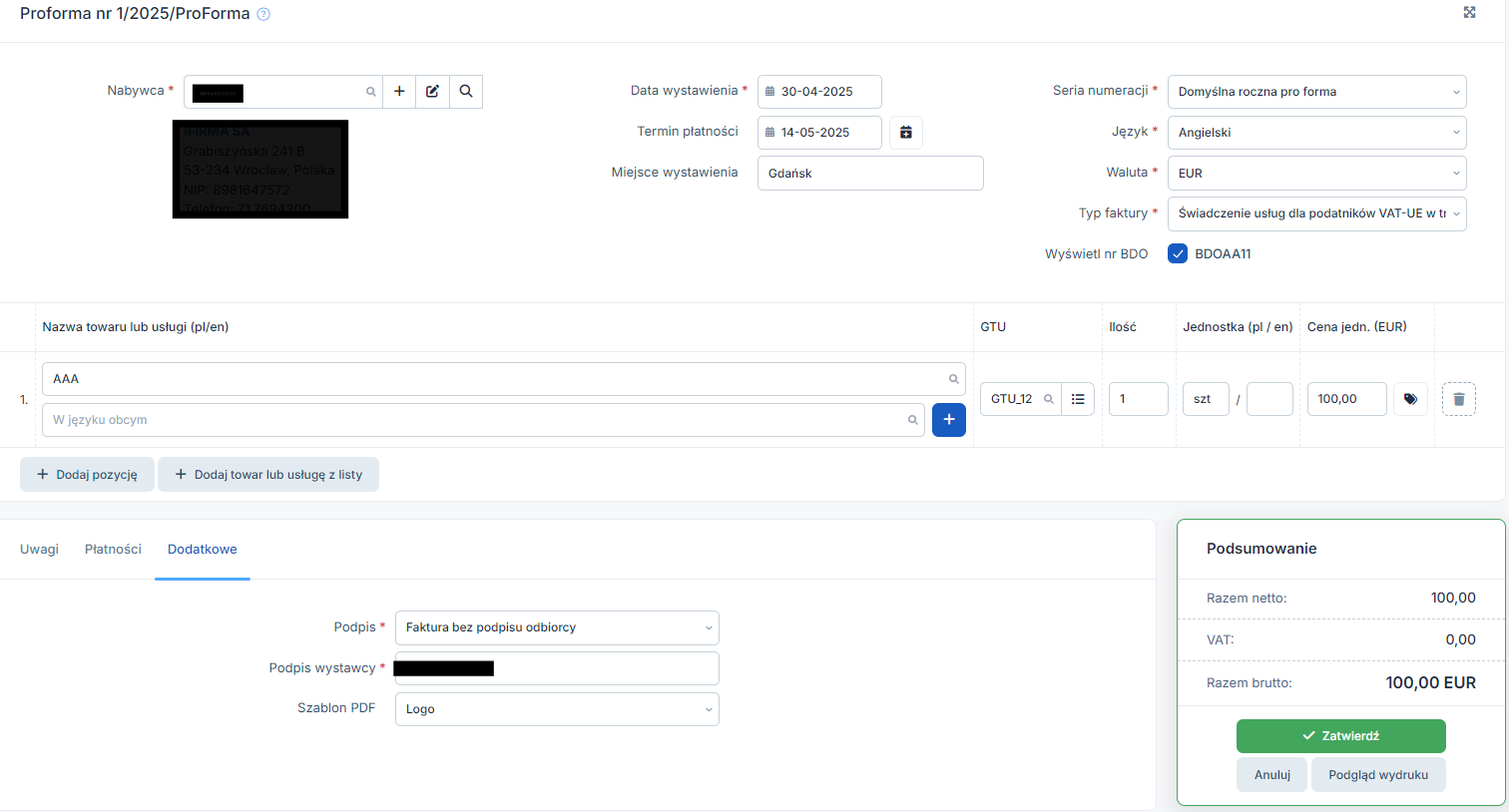Image resolution: width=1509 pixels, height=812 pixels.
Task: Confirm invoice with Zatwierdź button
Action: tap(1341, 736)
